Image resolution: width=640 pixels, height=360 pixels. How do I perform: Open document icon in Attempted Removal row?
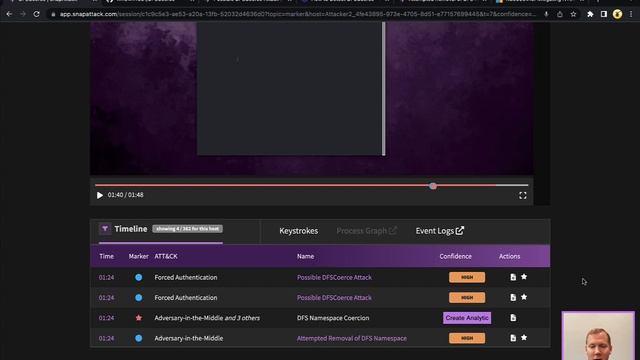(513, 338)
